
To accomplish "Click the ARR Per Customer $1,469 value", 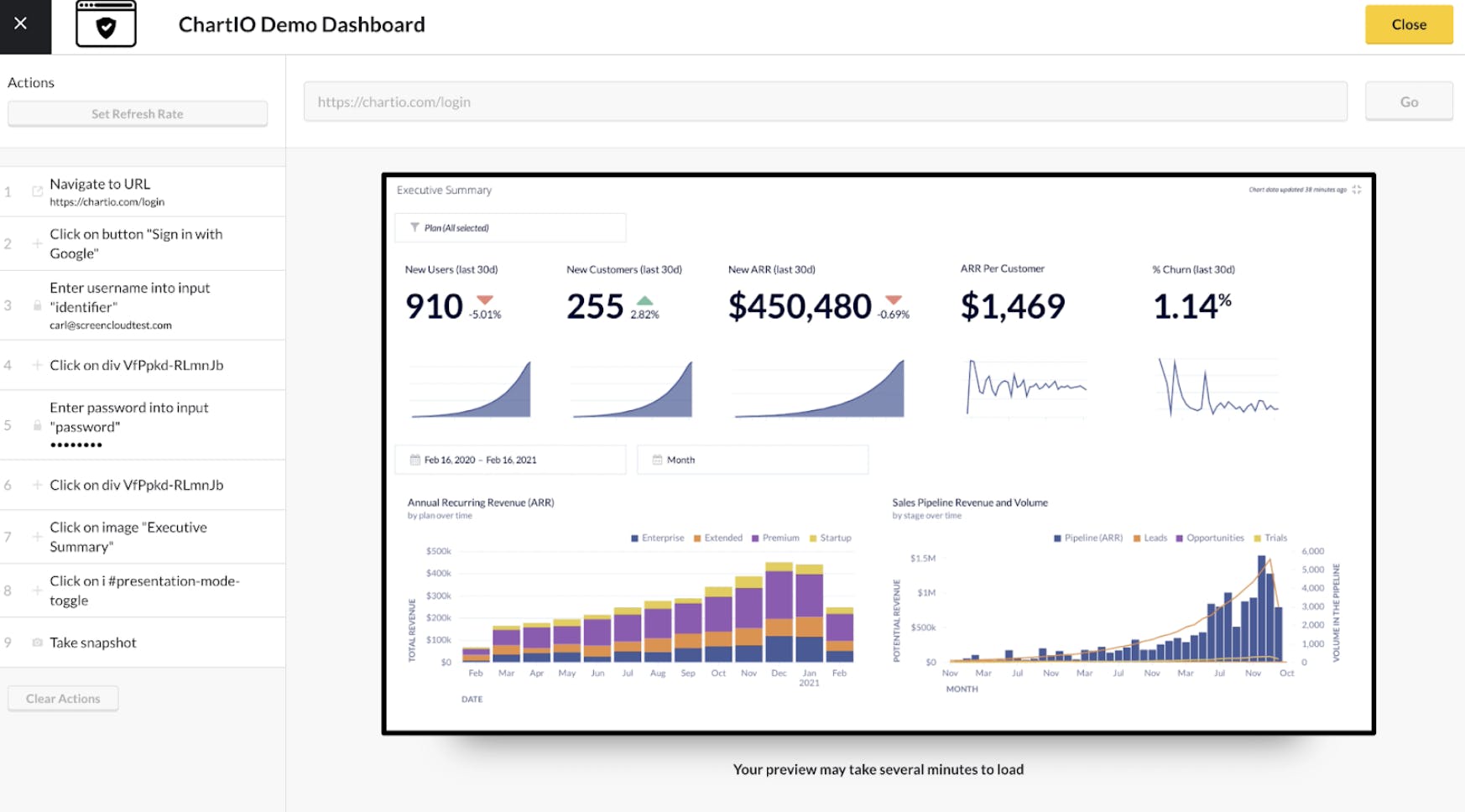I will [x=1013, y=307].
